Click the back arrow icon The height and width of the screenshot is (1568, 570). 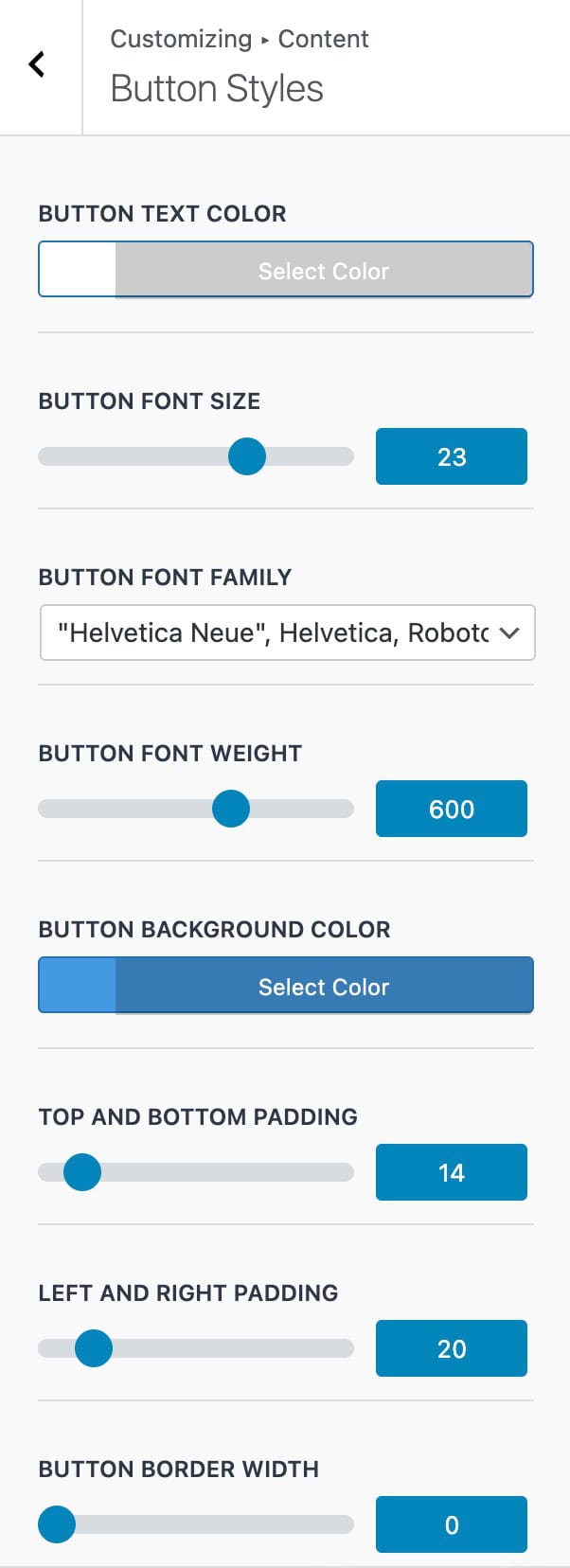click(37, 64)
